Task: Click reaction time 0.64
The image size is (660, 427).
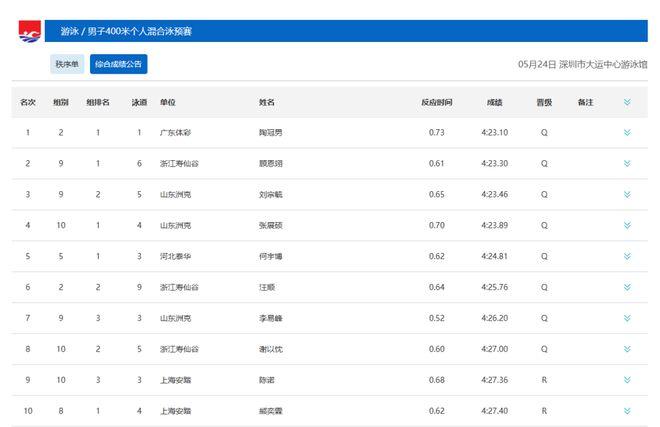Action: pyautogui.click(x=436, y=287)
